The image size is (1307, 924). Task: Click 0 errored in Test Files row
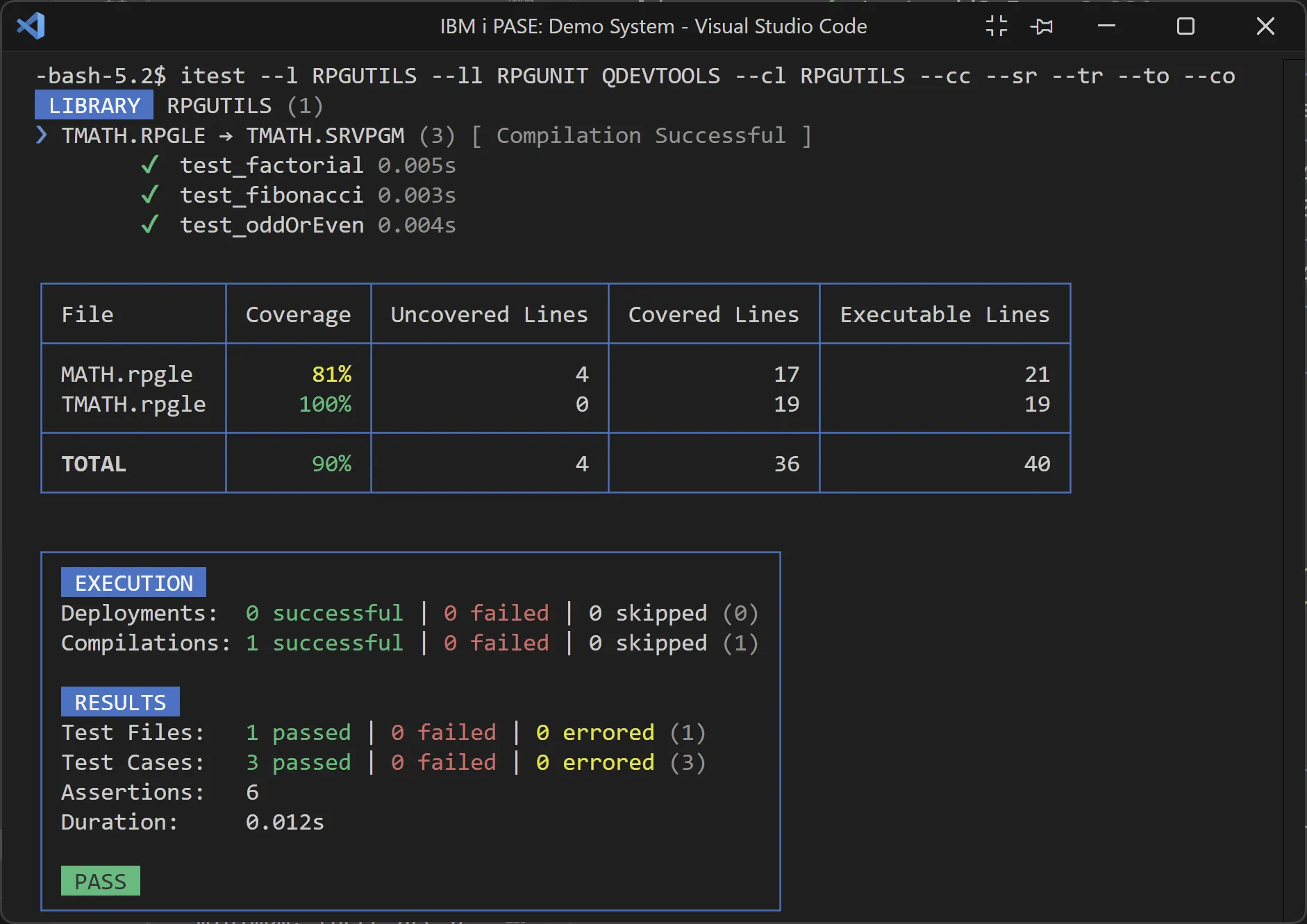pyautogui.click(x=595, y=732)
